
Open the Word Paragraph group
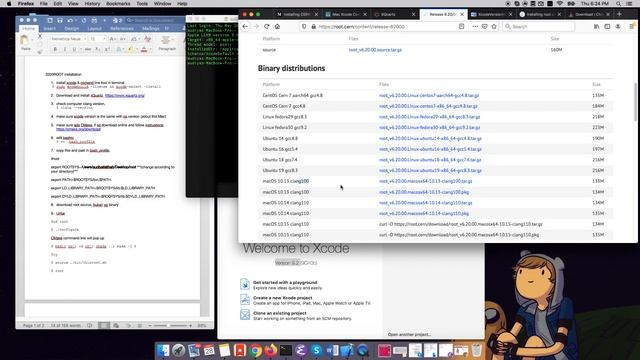pyautogui.click(x=167, y=43)
